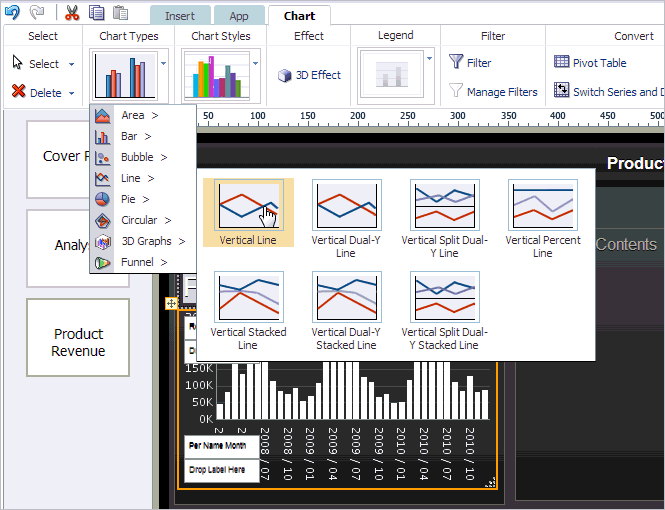Switch to the App tab
This screenshot has height=510, width=665.
(239, 16)
